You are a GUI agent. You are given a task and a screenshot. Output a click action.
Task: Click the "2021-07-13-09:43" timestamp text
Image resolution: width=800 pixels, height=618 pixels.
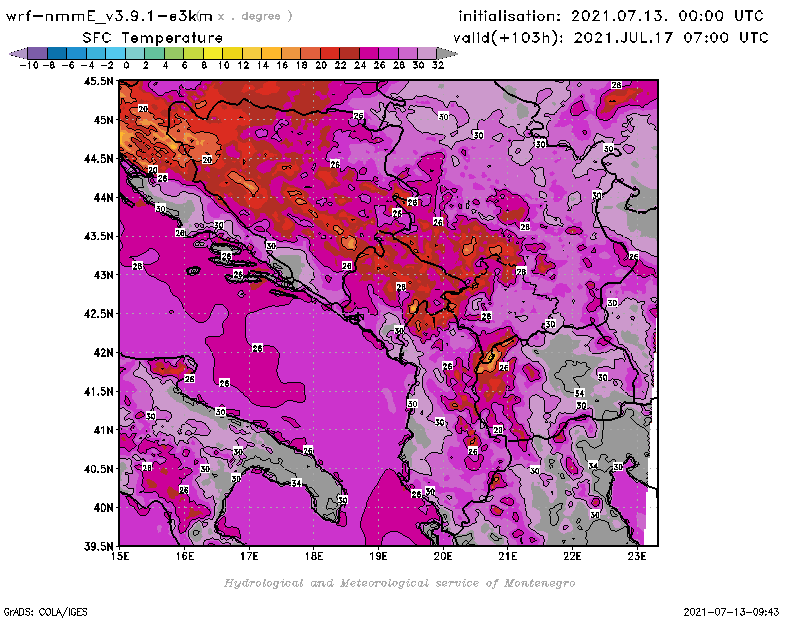coord(731,611)
